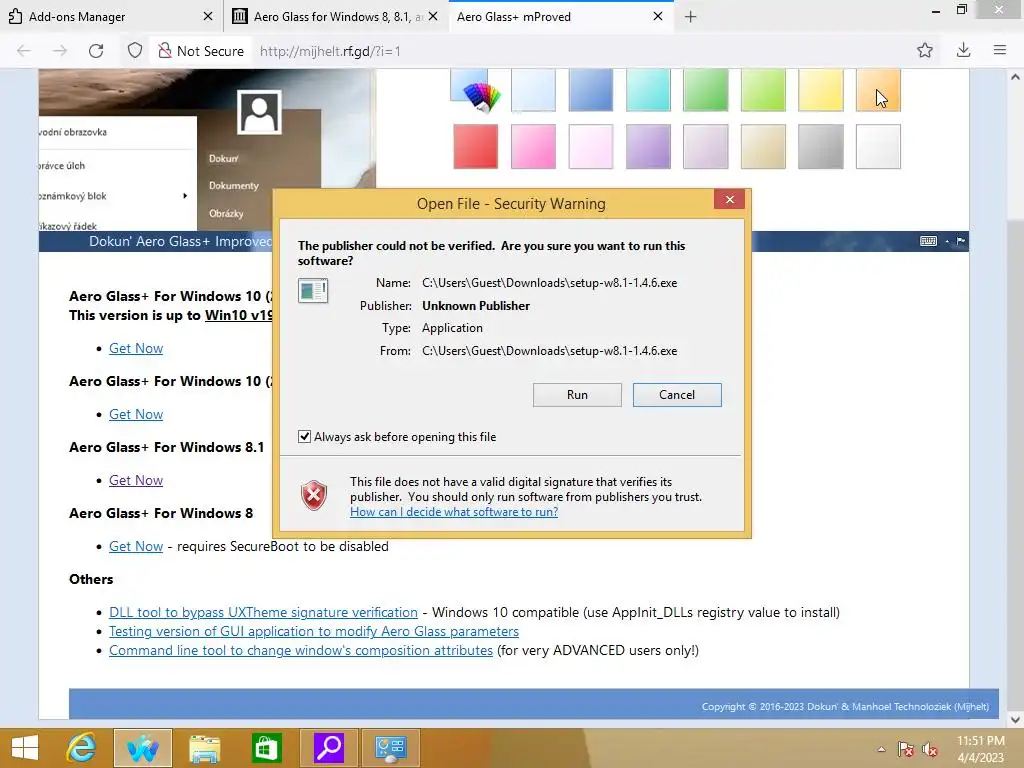Open Get Now link for Windows 8
This screenshot has width=1024, height=768.
click(136, 546)
